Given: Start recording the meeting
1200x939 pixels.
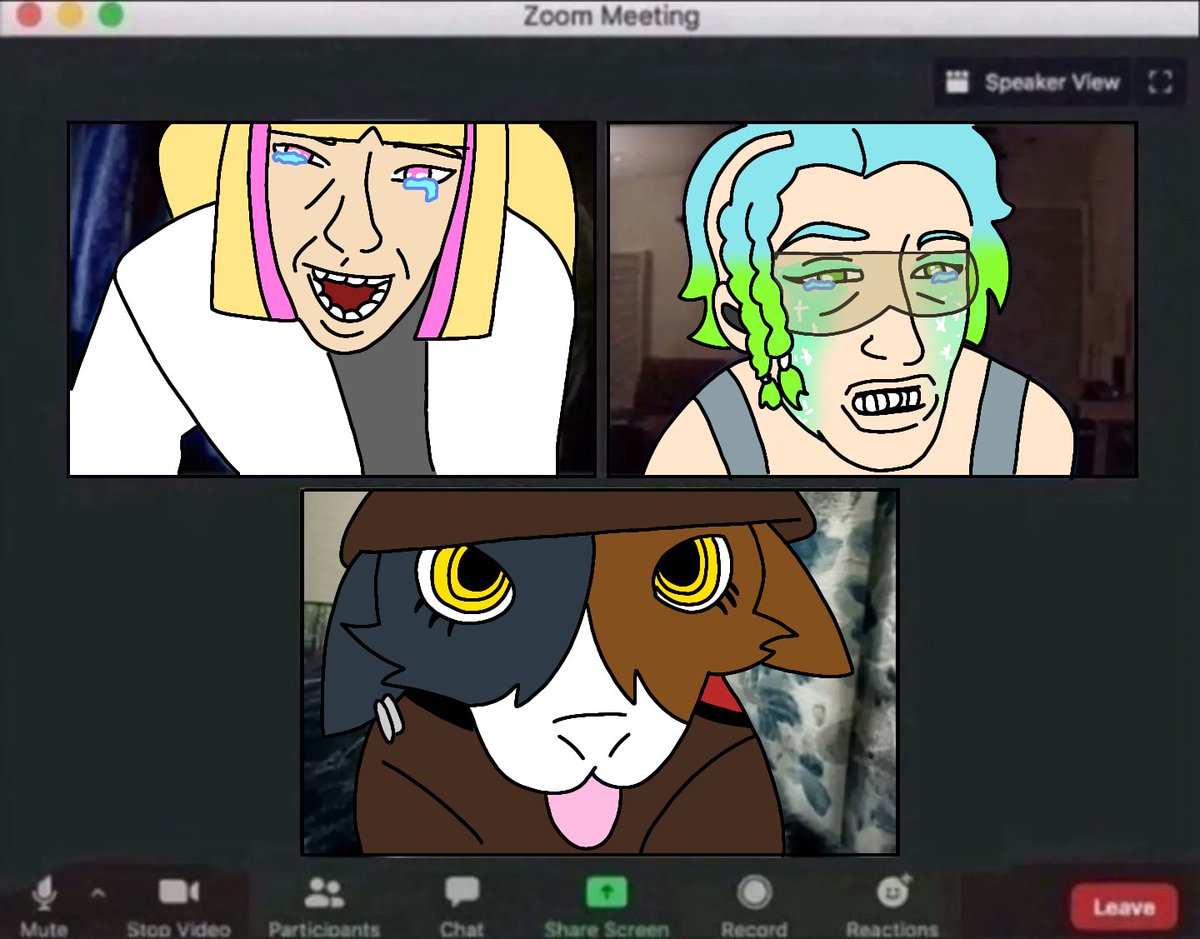Looking at the screenshot, I should tap(754, 905).
